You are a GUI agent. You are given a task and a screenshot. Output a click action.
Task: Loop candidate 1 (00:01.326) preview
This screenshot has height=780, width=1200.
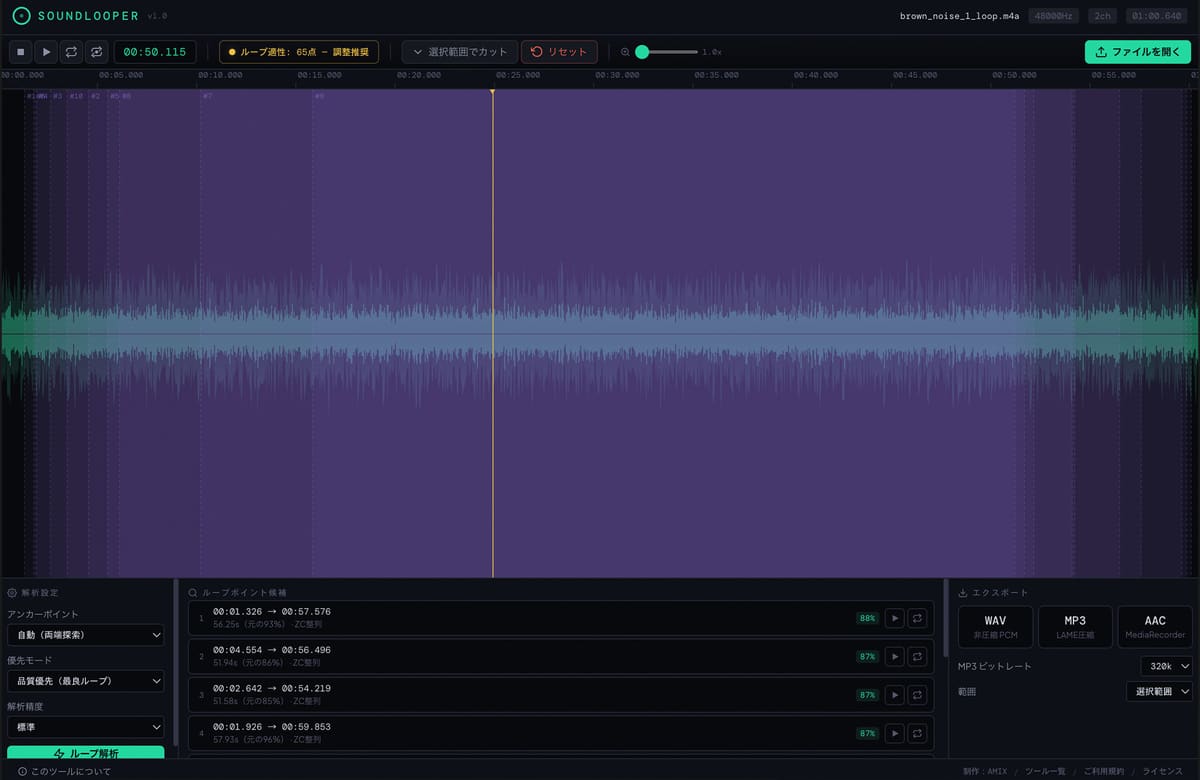tap(917, 618)
